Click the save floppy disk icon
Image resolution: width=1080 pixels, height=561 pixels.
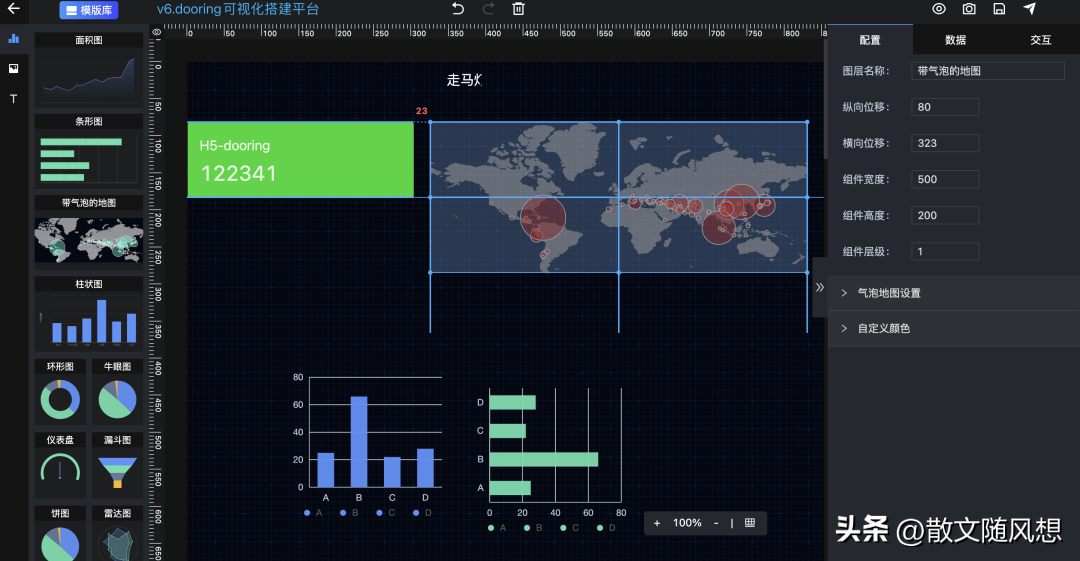point(999,9)
